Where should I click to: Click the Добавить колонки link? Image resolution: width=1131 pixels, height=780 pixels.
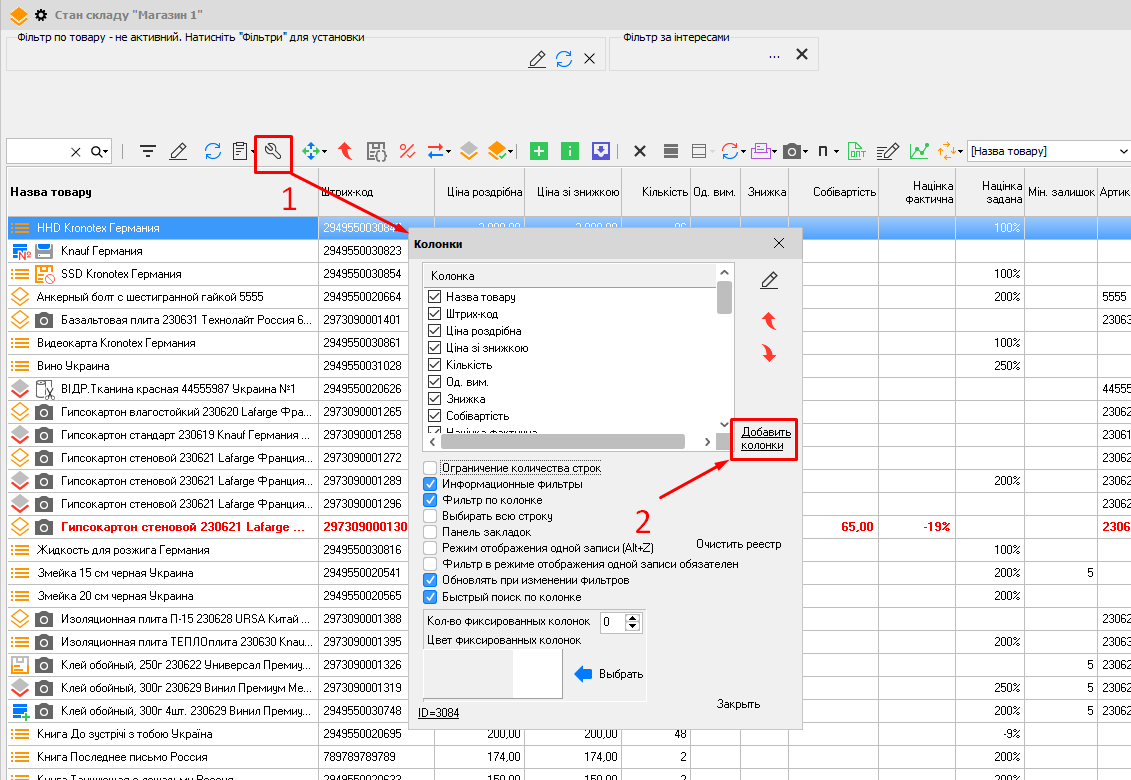[x=766, y=438]
